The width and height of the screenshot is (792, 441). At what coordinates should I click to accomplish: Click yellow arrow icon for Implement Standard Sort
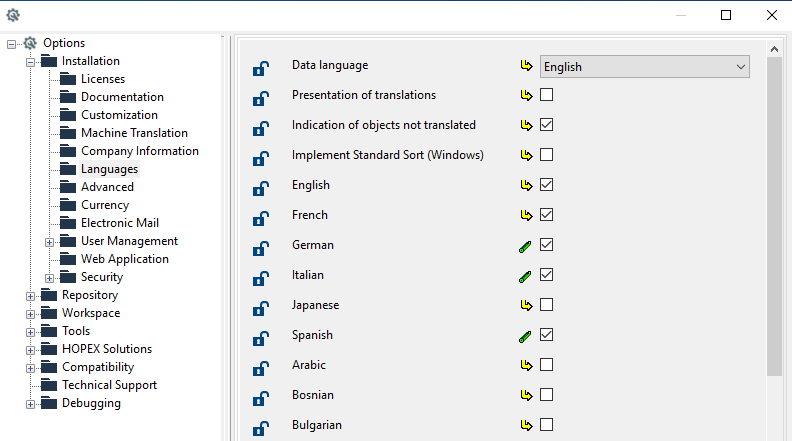click(526, 156)
